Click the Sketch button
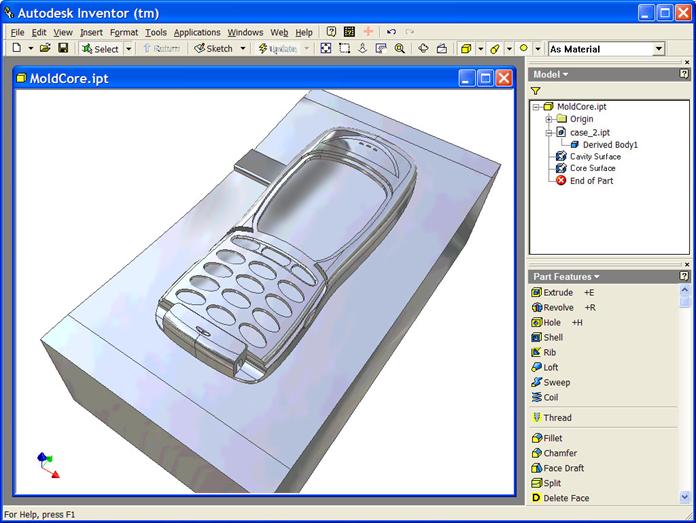 [213, 48]
